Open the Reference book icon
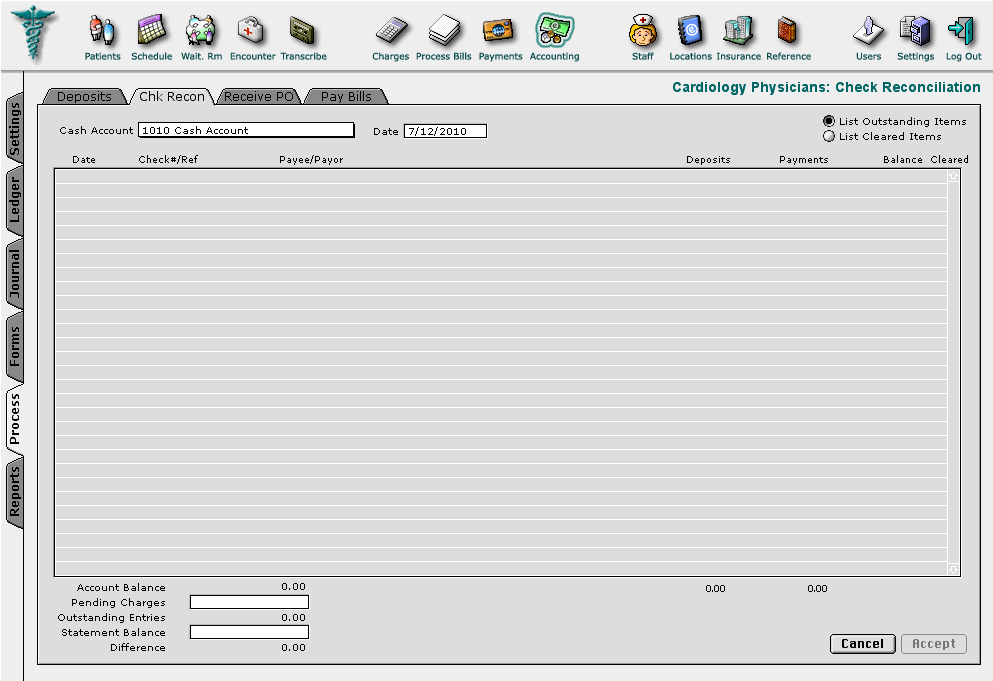The image size is (993, 681). click(788, 31)
